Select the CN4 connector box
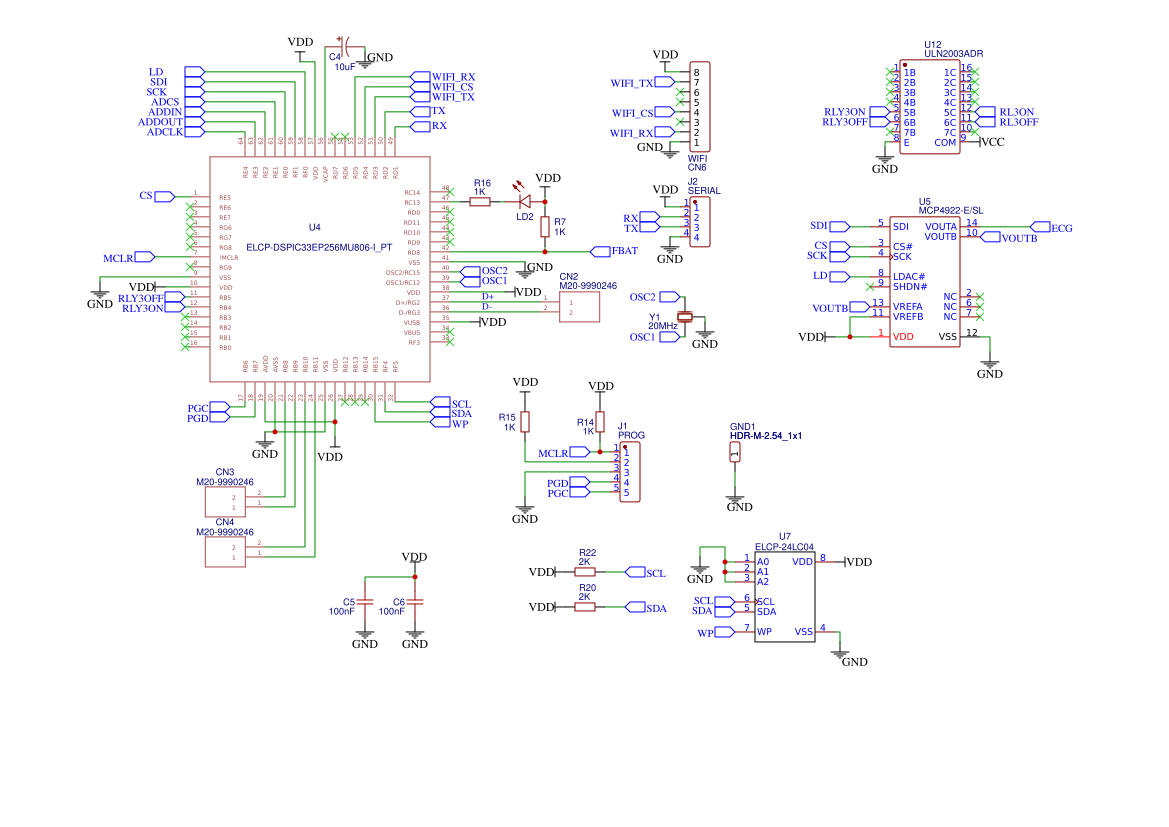The image size is (1169, 827). [225, 552]
